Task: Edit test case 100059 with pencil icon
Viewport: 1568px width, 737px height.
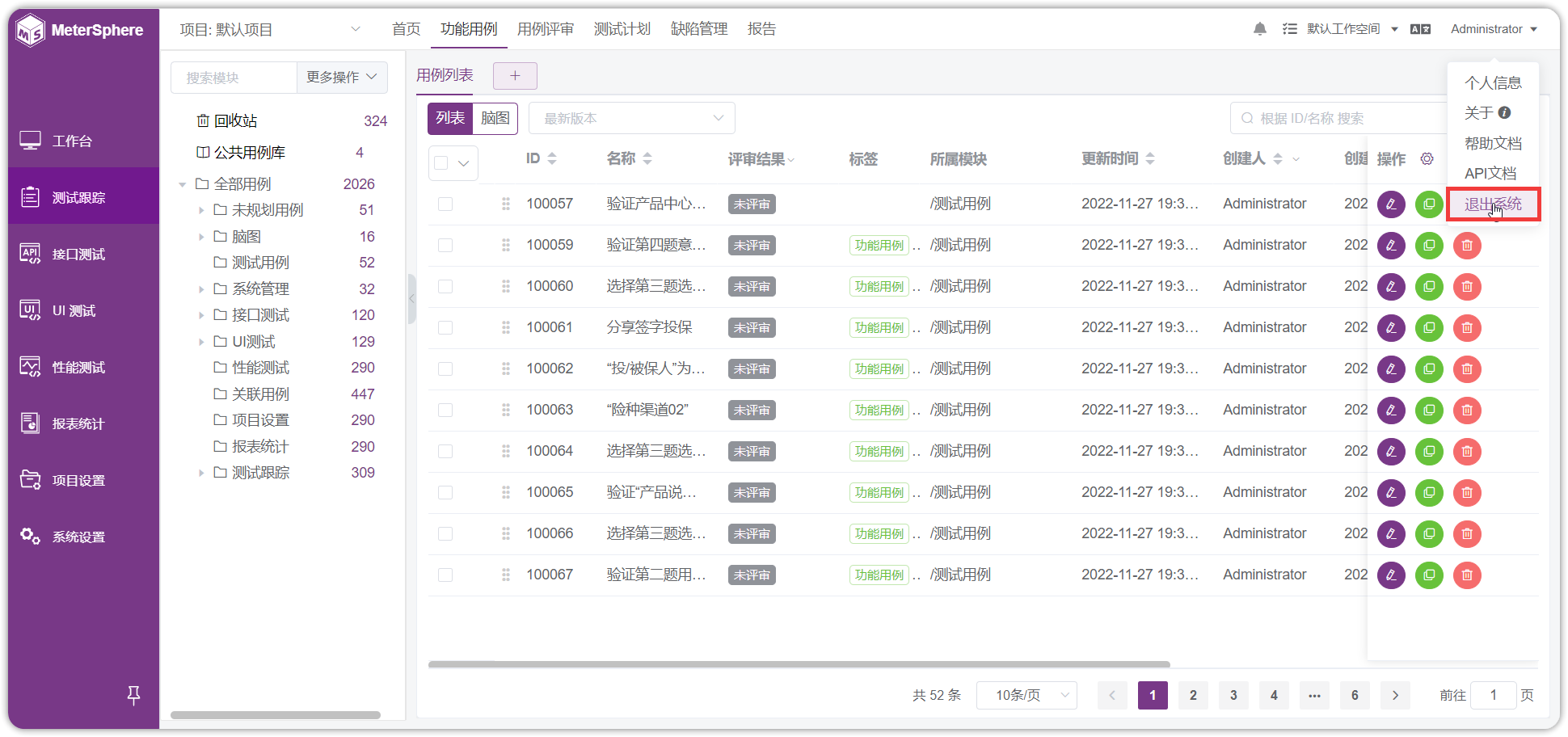Action: pos(1391,245)
